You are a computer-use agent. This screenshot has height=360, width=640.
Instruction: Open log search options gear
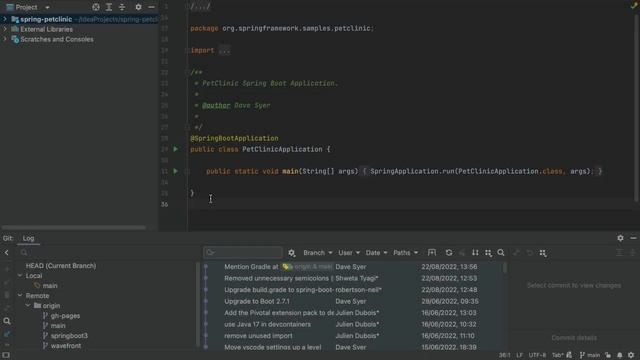(291, 253)
